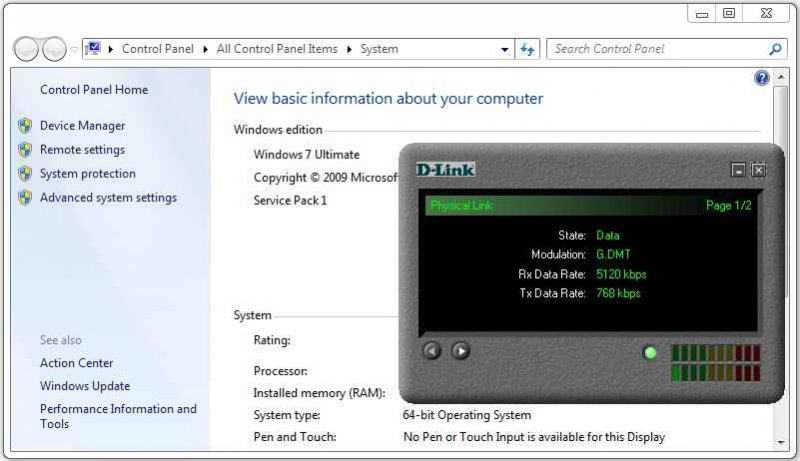The width and height of the screenshot is (800, 461).
Task: Click the search magnifier icon
Action: point(775,49)
